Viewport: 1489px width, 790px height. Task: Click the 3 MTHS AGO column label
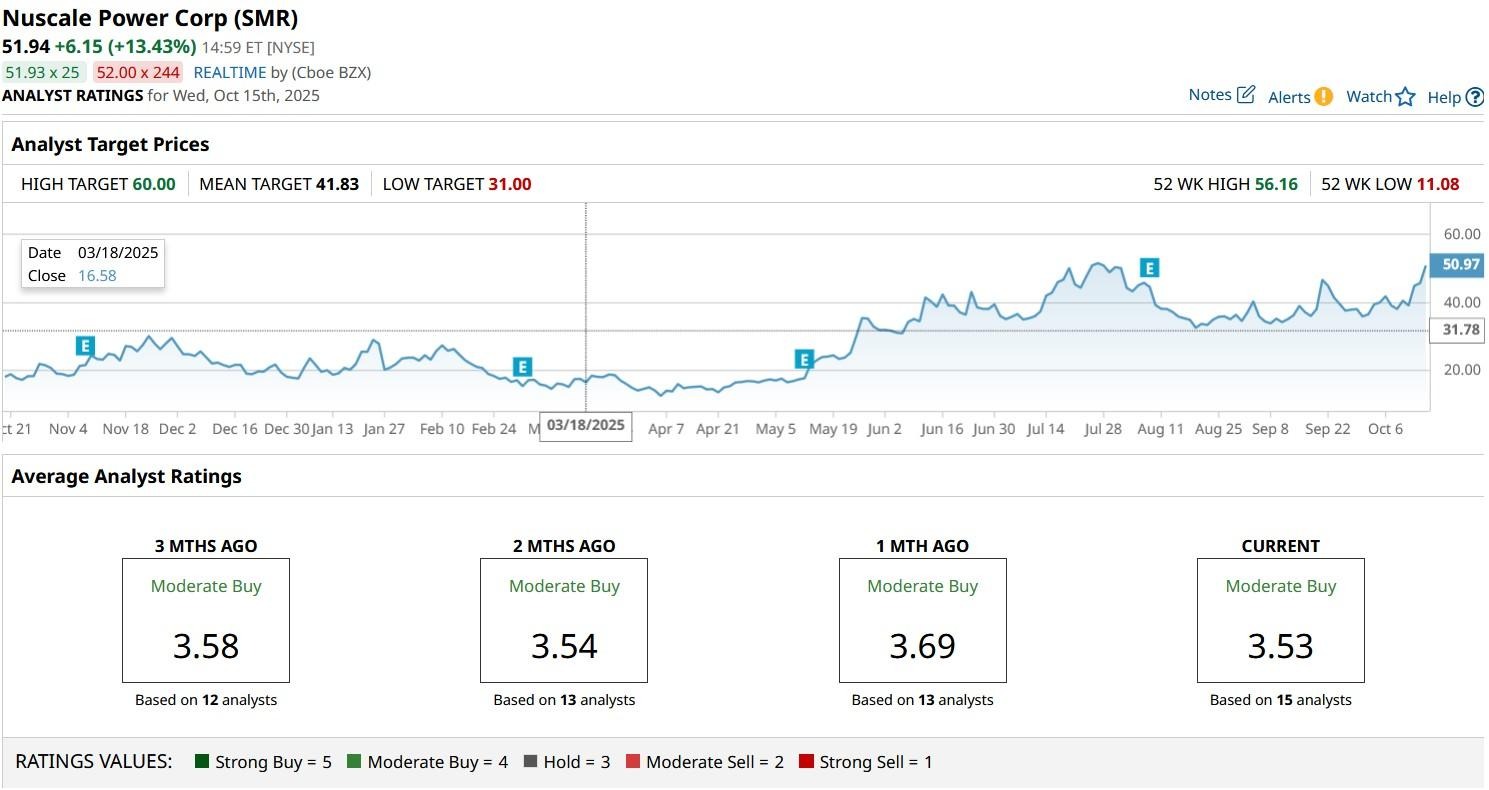206,546
